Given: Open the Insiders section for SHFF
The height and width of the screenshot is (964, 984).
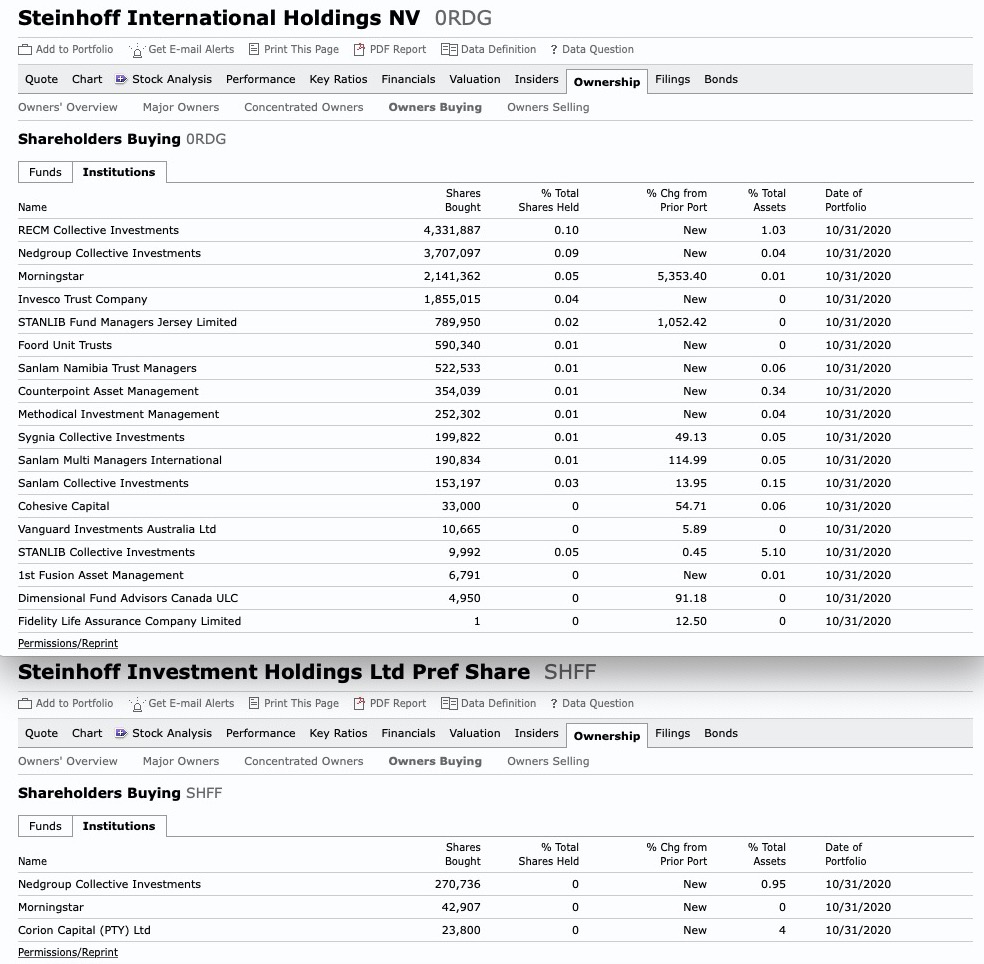Looking at the screenshot, I should 536,733.
